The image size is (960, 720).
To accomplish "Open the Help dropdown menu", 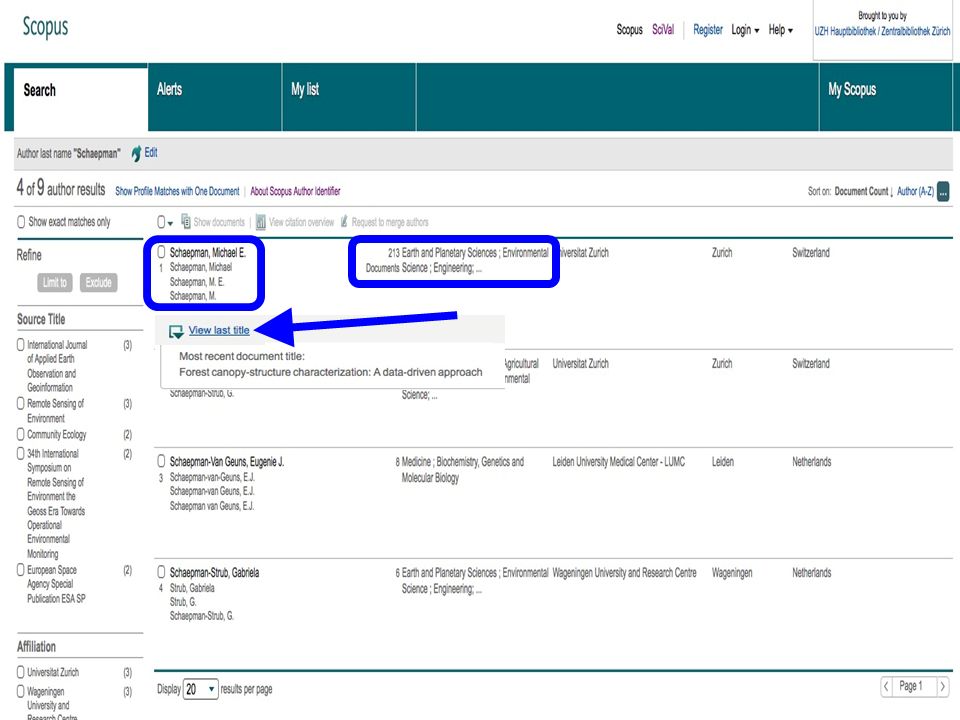I will 781,29.
